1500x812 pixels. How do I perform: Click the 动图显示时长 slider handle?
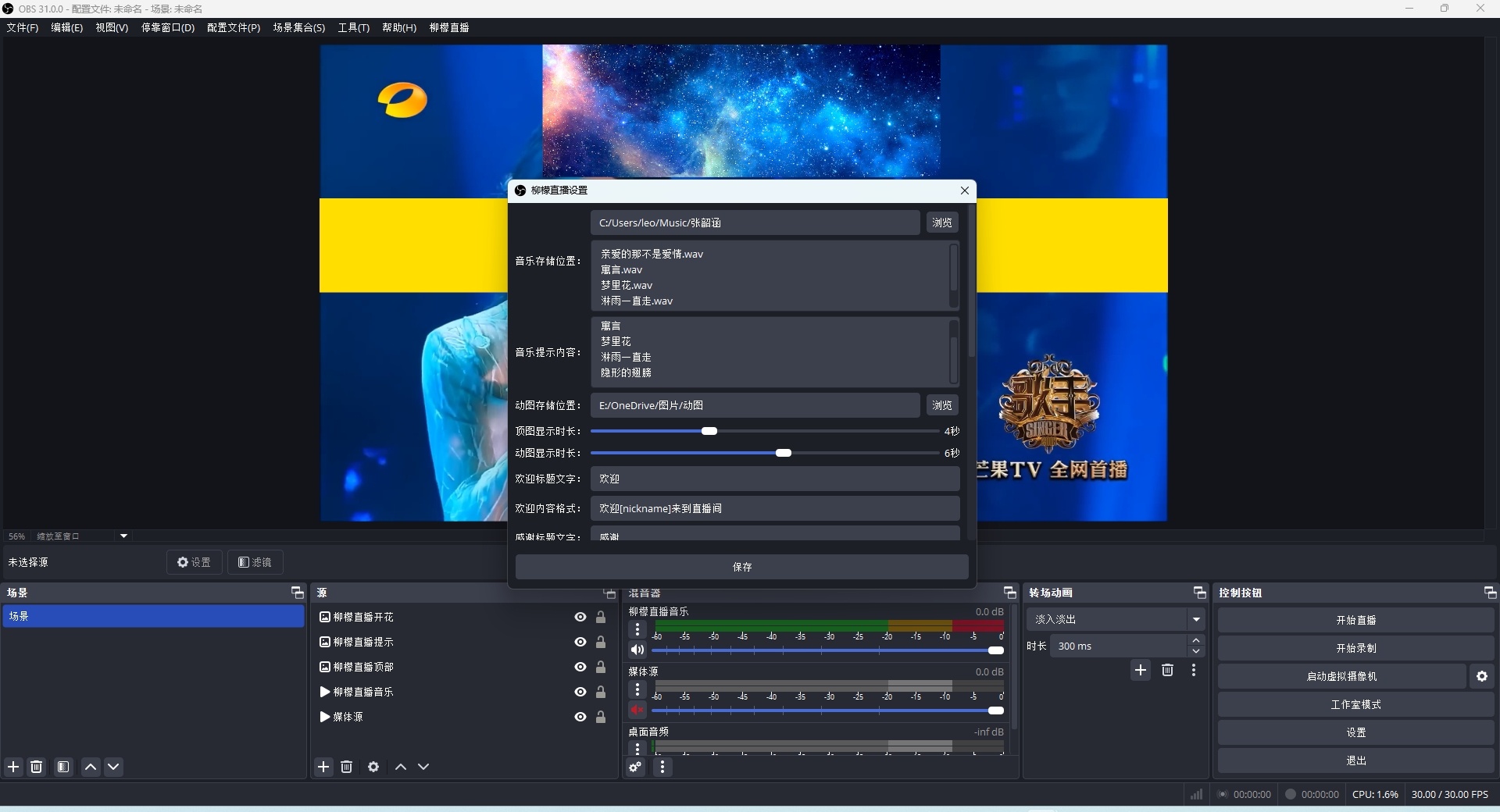(x=783, y=453)
